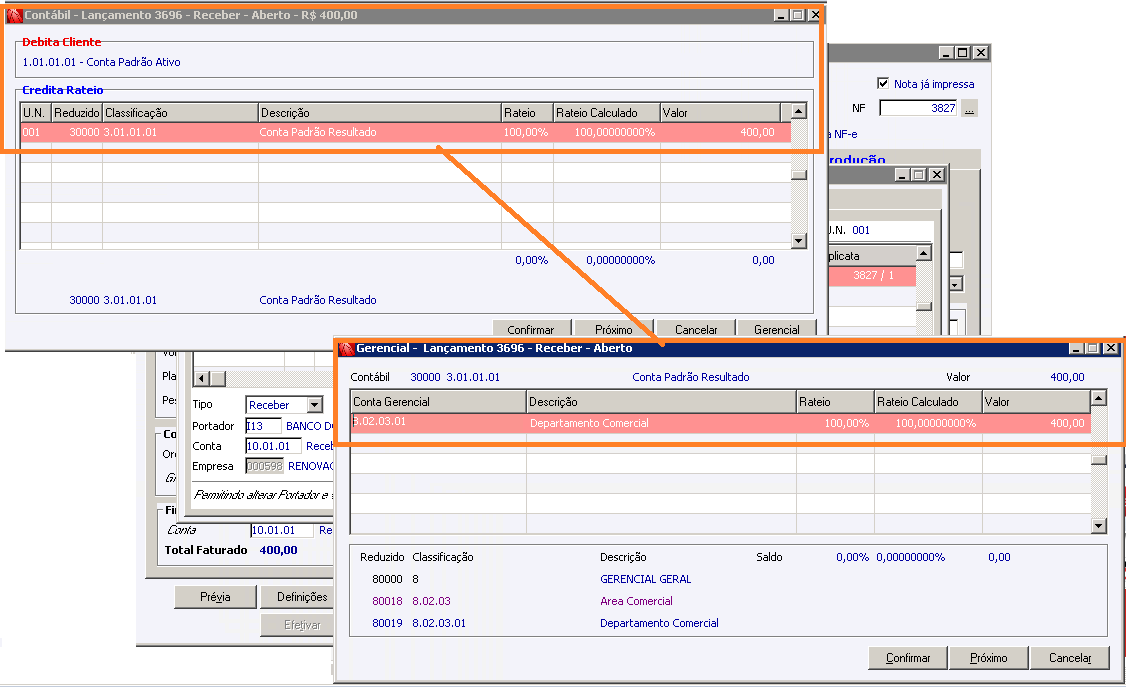Screen dimensions: 1126x687
Task: Click the up arrow of the Gerencial grid scrollbar
Action: [x=1099, y=398]
